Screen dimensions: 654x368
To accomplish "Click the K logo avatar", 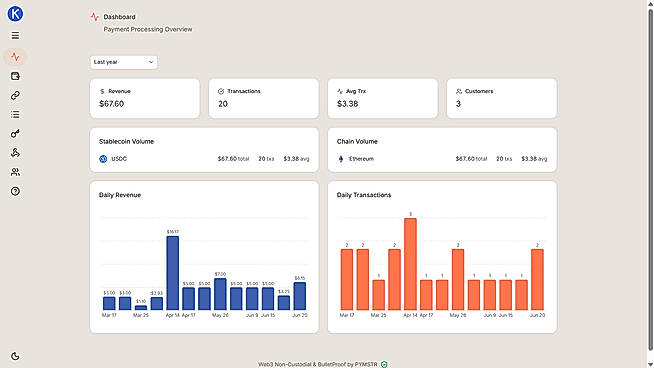I will pos(15,14).
